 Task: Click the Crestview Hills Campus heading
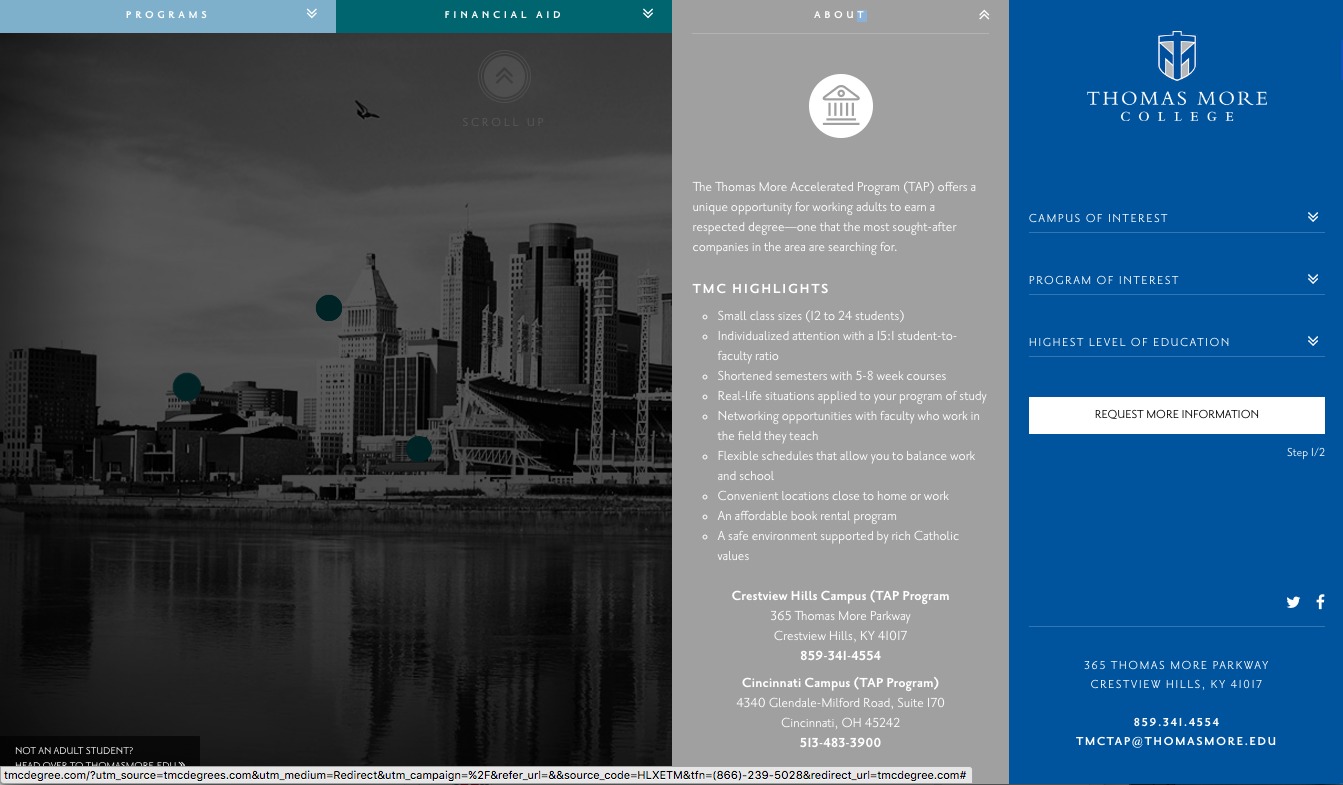(840, 596)
